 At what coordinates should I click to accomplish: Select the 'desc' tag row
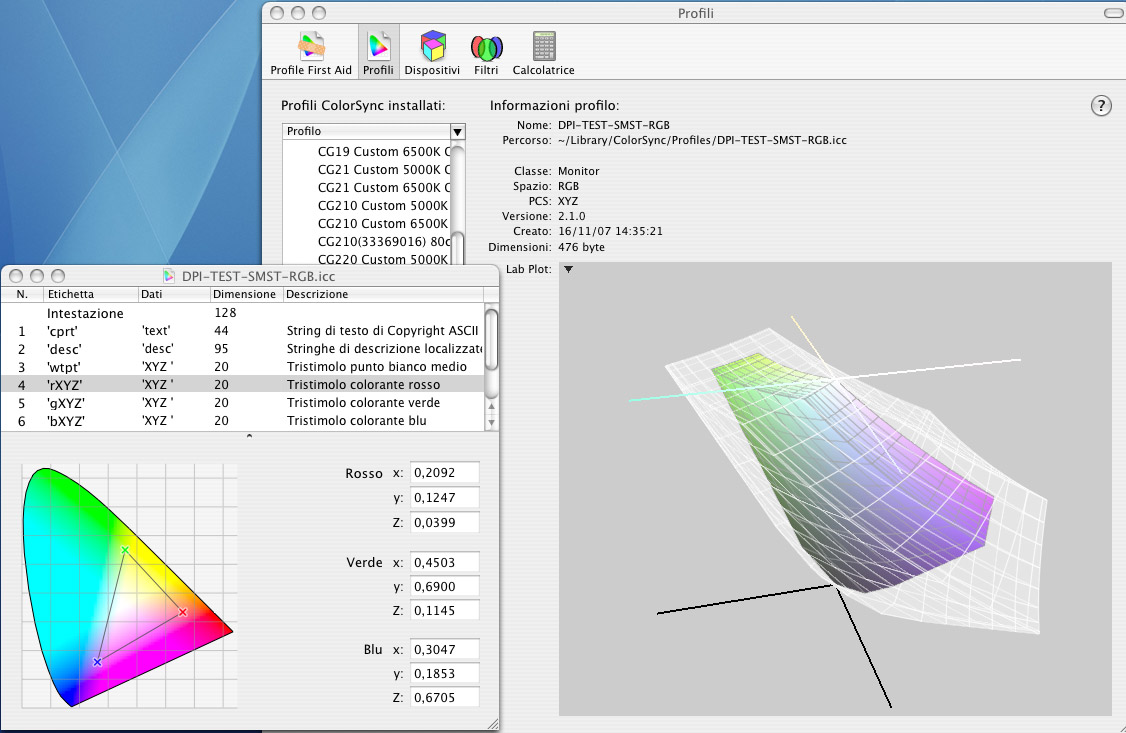click(x=243, y=349)
